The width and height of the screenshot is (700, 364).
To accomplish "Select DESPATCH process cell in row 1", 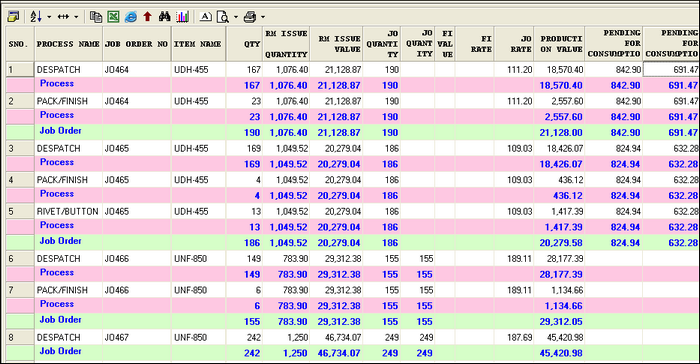I will 69,70.
